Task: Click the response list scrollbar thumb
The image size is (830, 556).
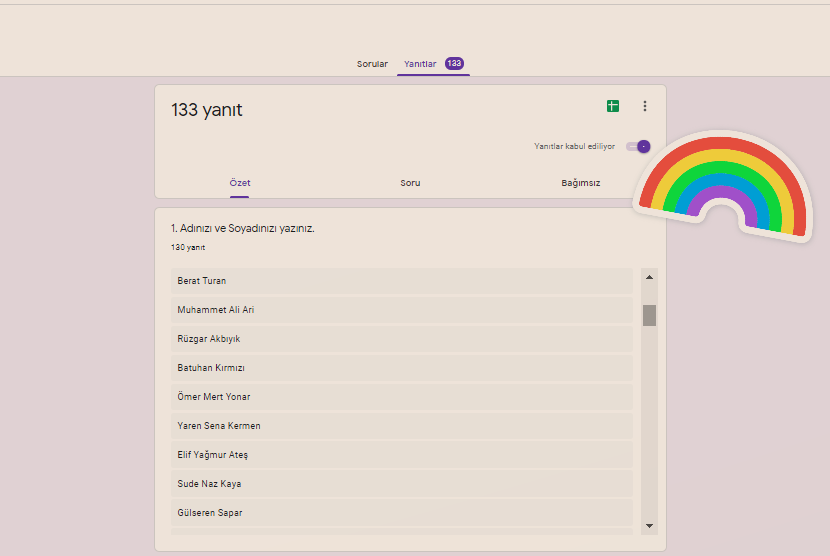Action: (649, 315)
